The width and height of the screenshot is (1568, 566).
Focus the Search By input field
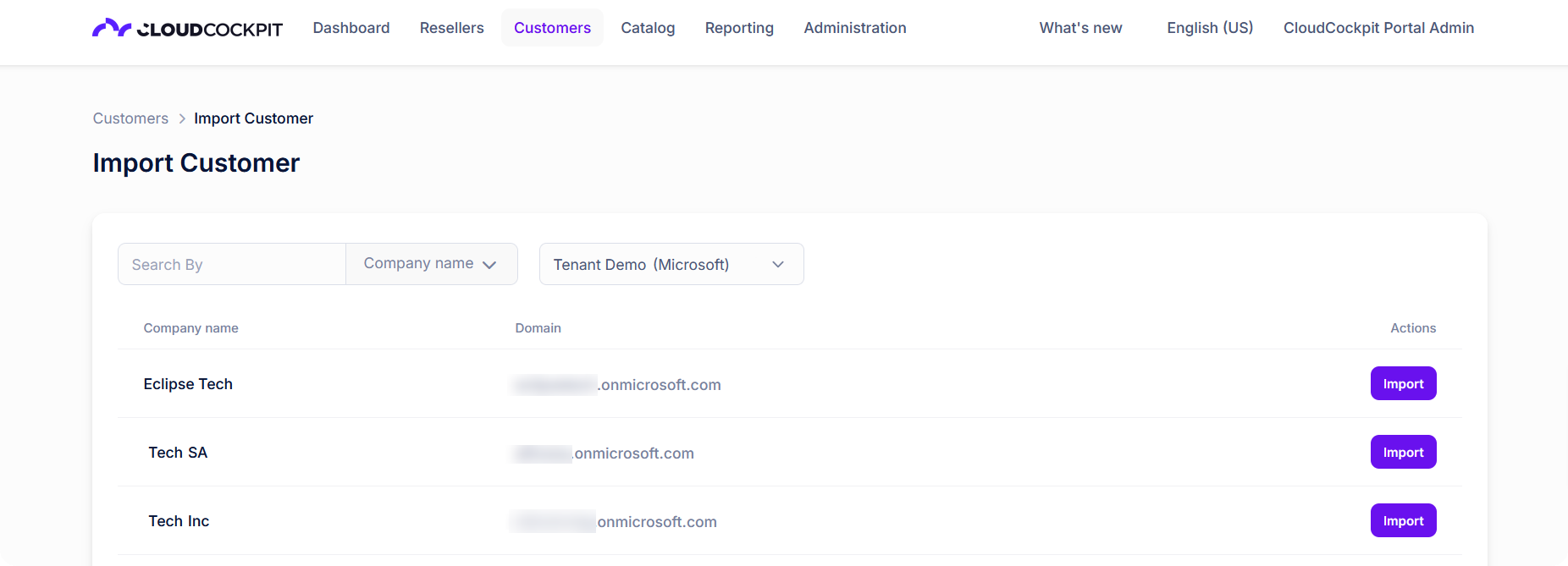pyautogui.click(x=232, y=265)
